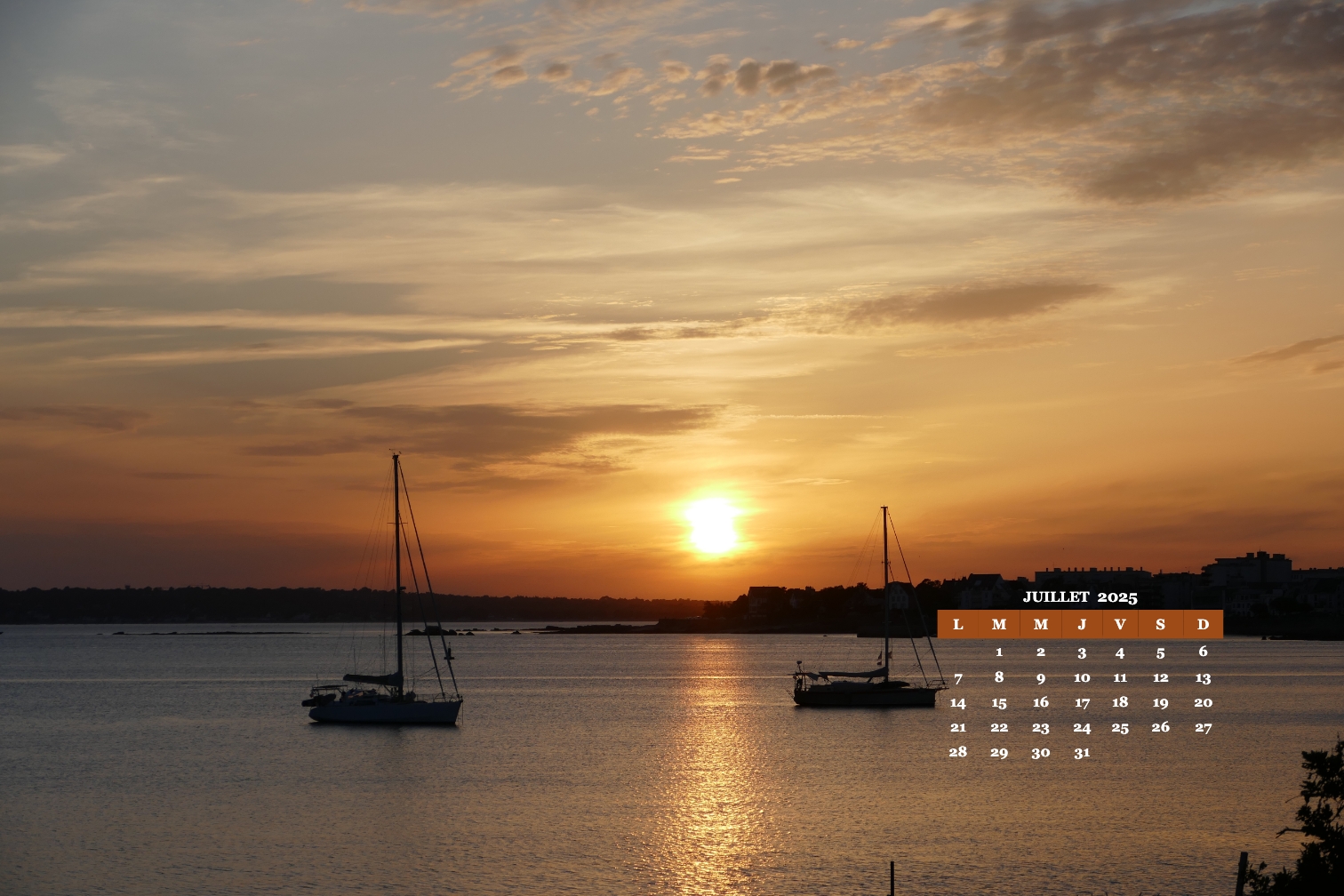Click date 6 in the Sunday column
Screen dimensions: 1344x896
pyautogui.click(x=1203, y=651)
